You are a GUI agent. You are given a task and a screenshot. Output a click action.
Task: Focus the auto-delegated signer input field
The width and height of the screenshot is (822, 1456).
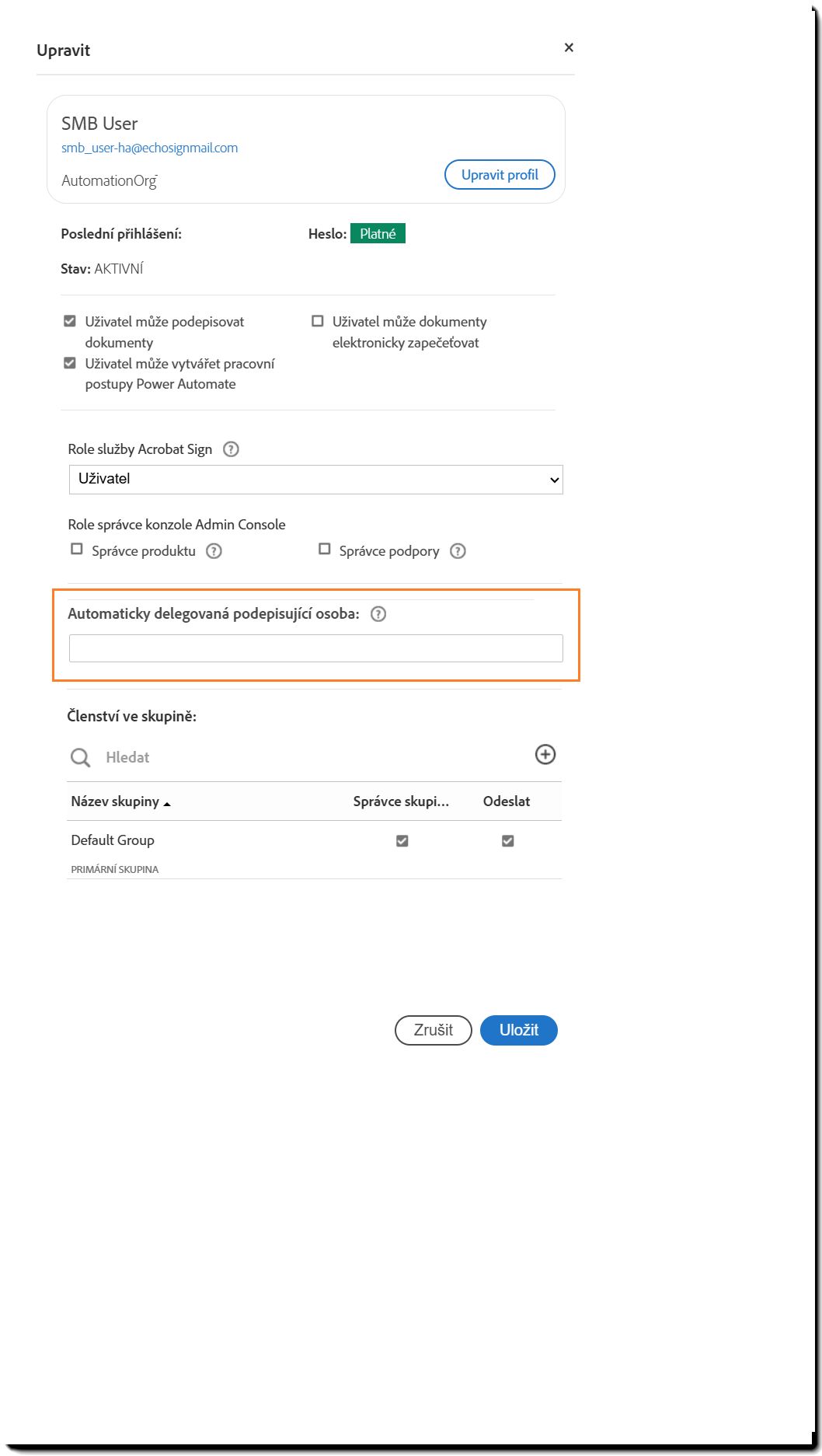315,648
